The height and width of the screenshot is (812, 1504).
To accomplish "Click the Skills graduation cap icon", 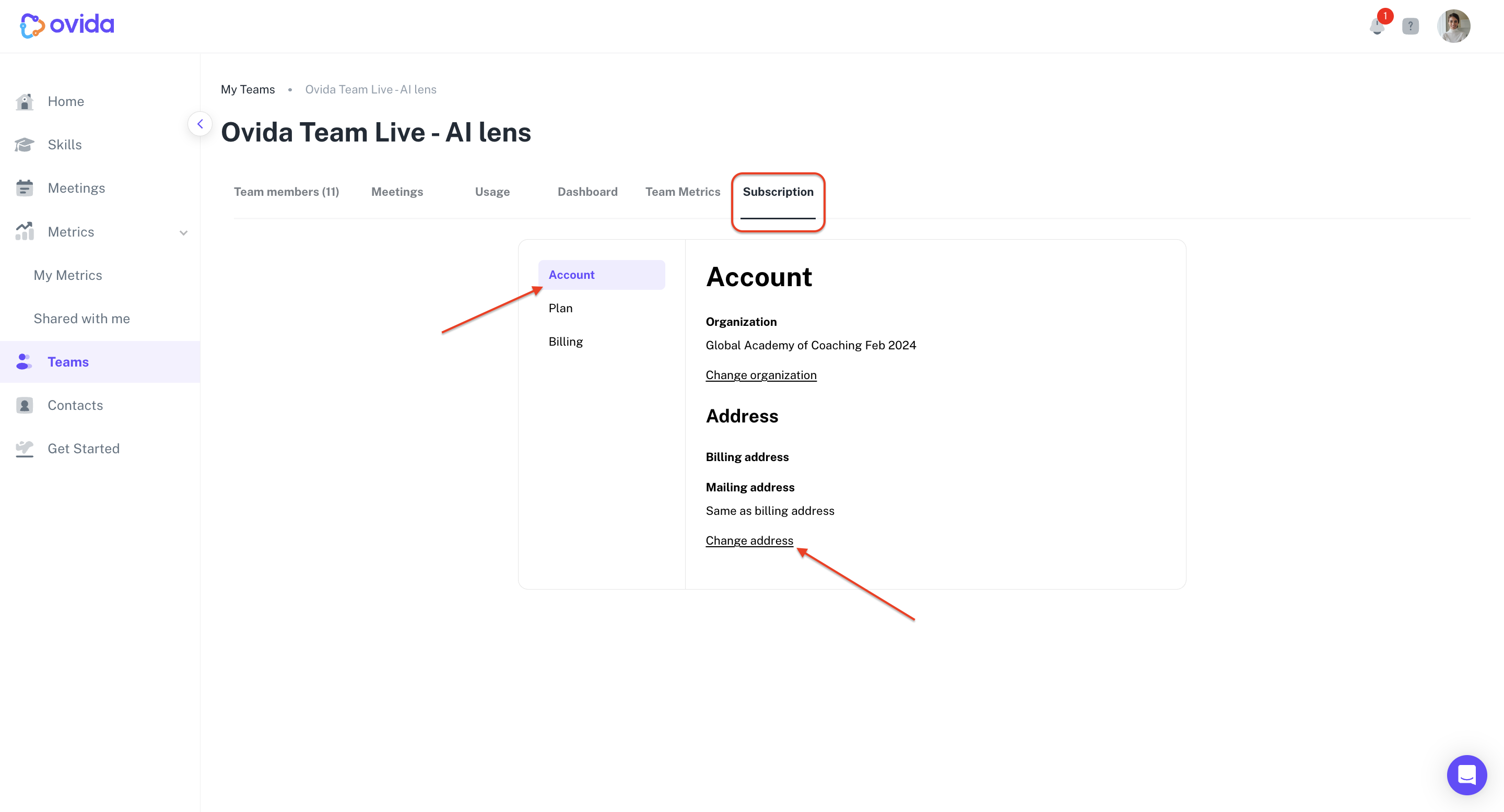I will pos(25,145).
